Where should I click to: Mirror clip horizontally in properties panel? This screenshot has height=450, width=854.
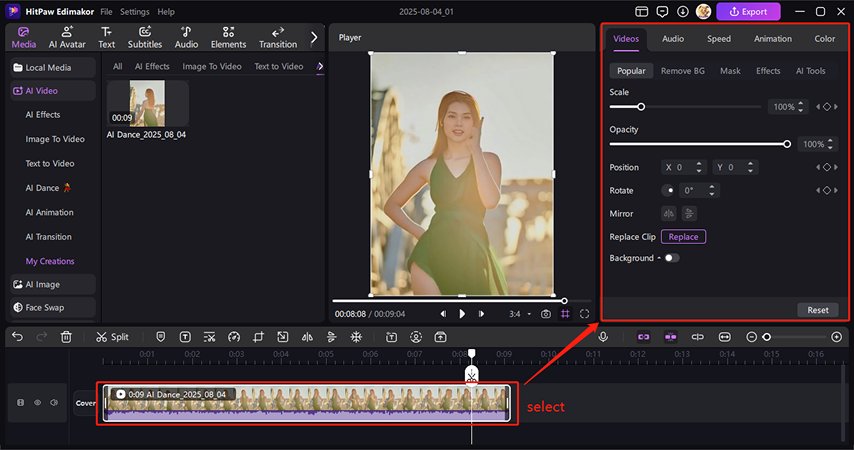tap(669, 214)
